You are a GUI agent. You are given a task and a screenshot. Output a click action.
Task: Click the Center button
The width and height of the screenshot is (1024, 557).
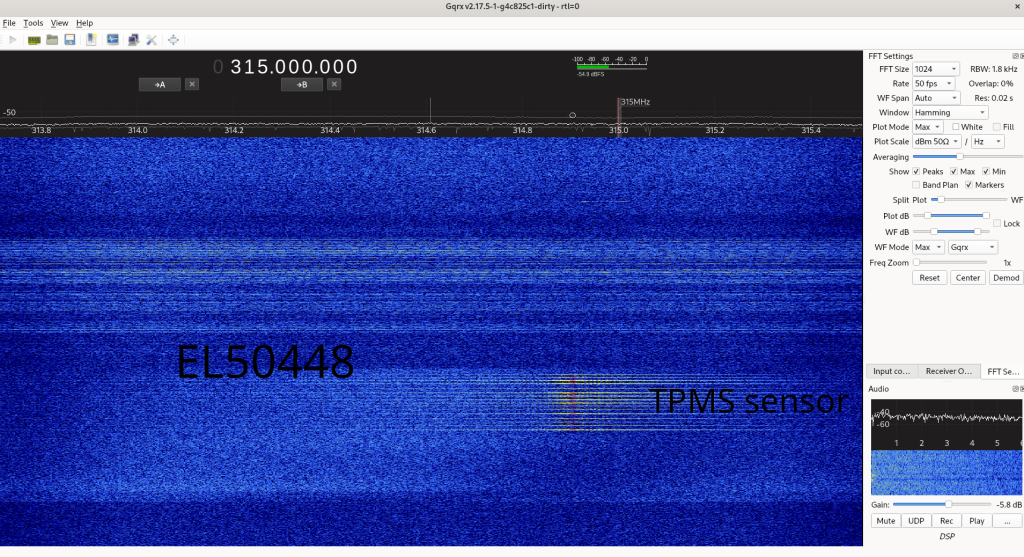[968, 278]
